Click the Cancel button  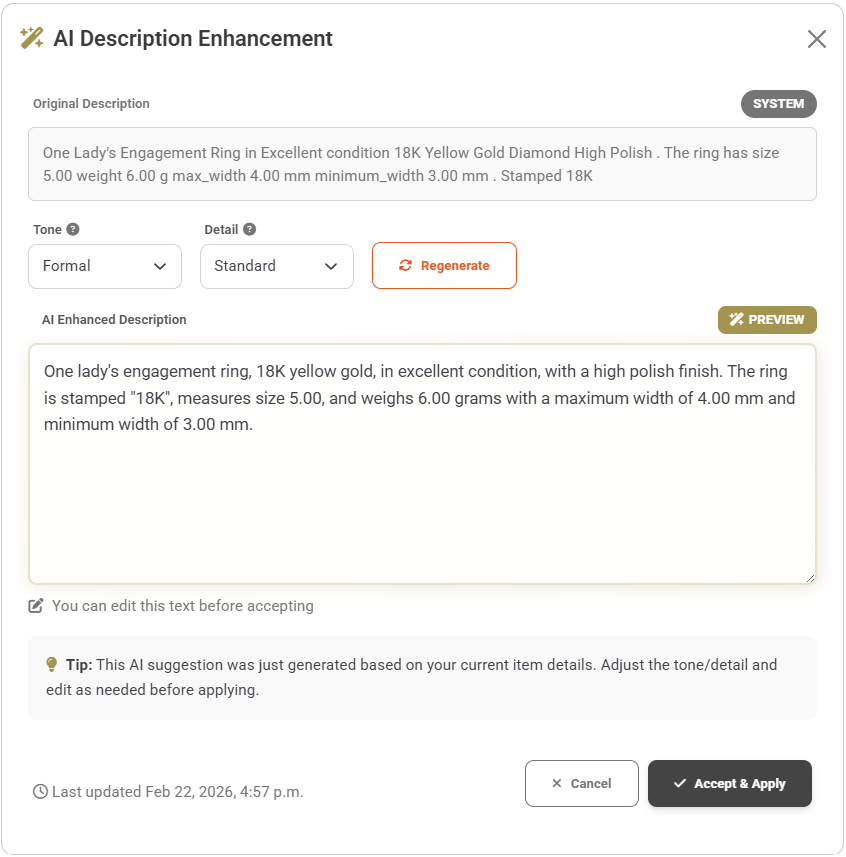(x=581, y=783)
